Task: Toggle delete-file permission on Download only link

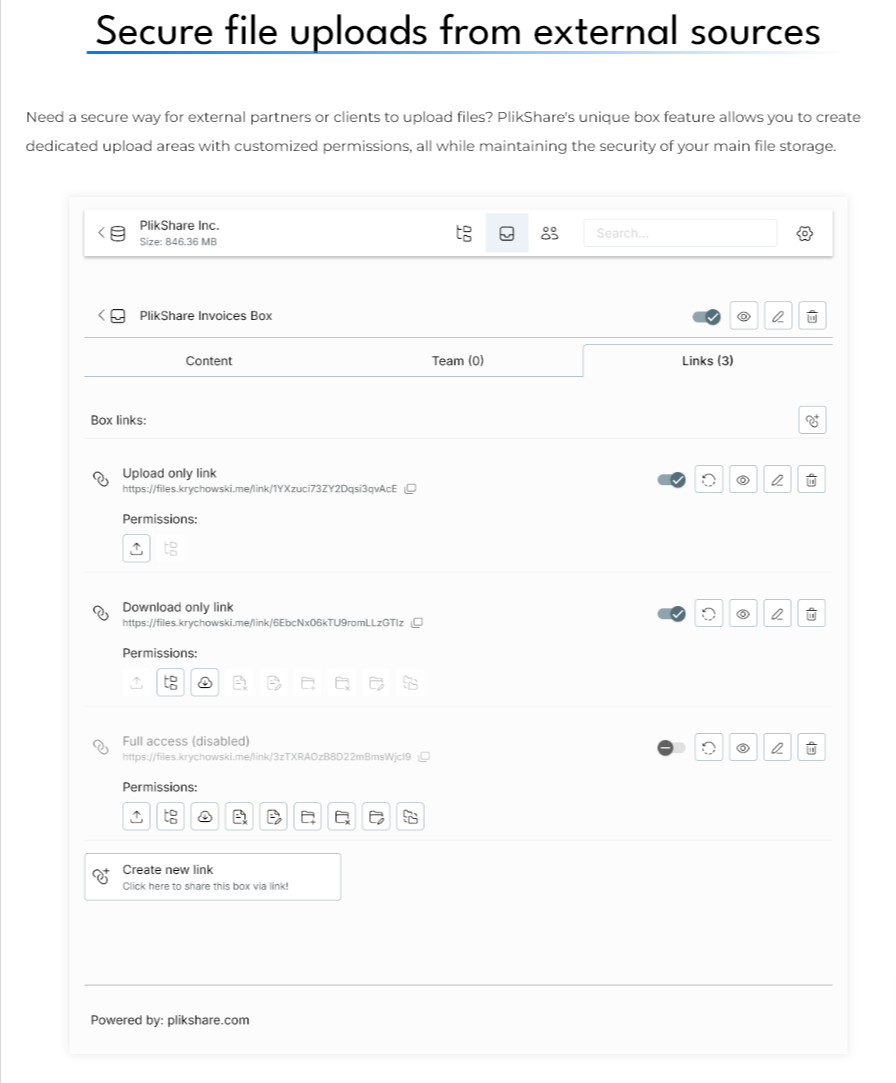Action: [x=240, y=682]
